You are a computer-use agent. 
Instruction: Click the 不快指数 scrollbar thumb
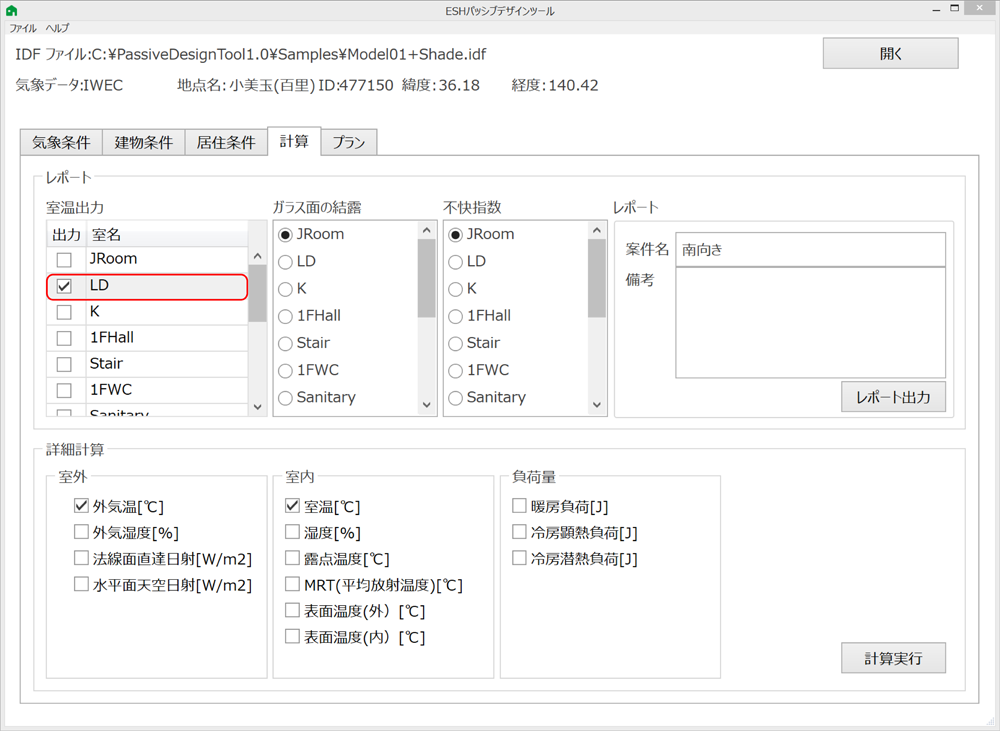click(x=597, y=278)
